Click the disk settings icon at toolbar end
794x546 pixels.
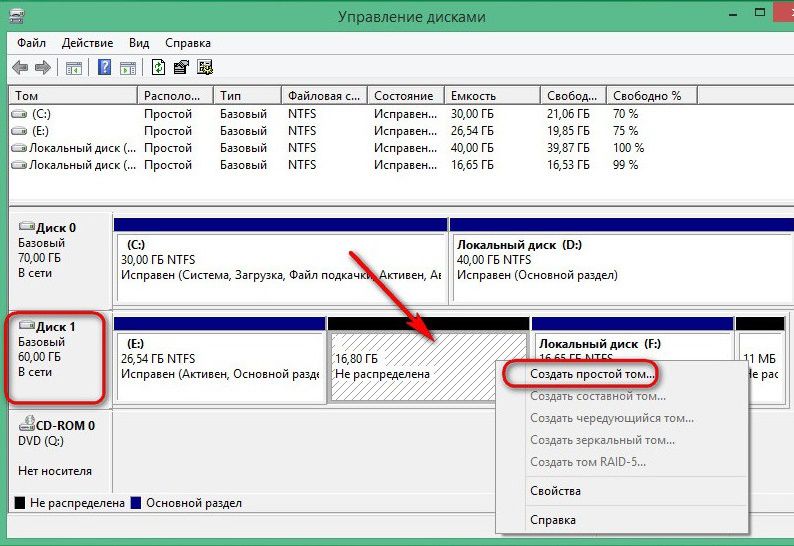click(x=205, y=68)
